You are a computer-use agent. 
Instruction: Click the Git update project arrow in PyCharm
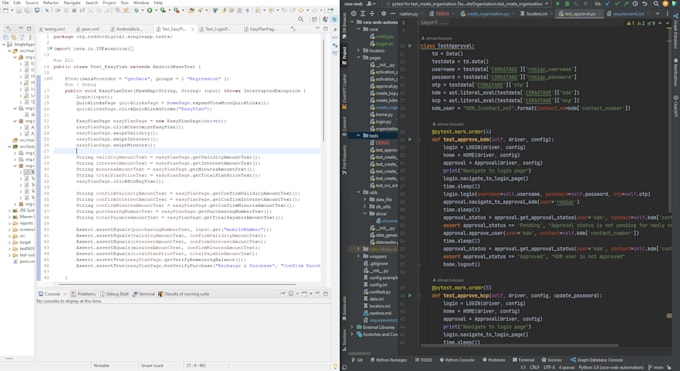608,3
